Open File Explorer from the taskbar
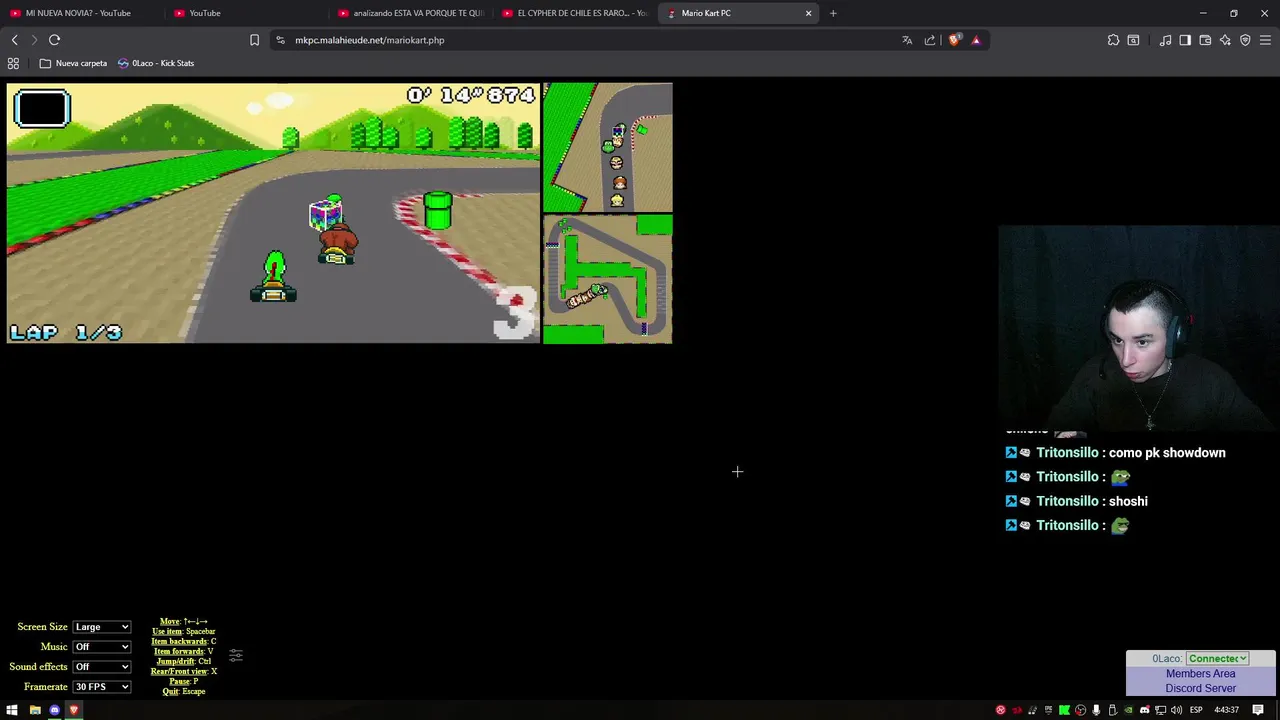The width and height of the screenshot is (1280, 720). pyautogui.click(x=35, y=710)
